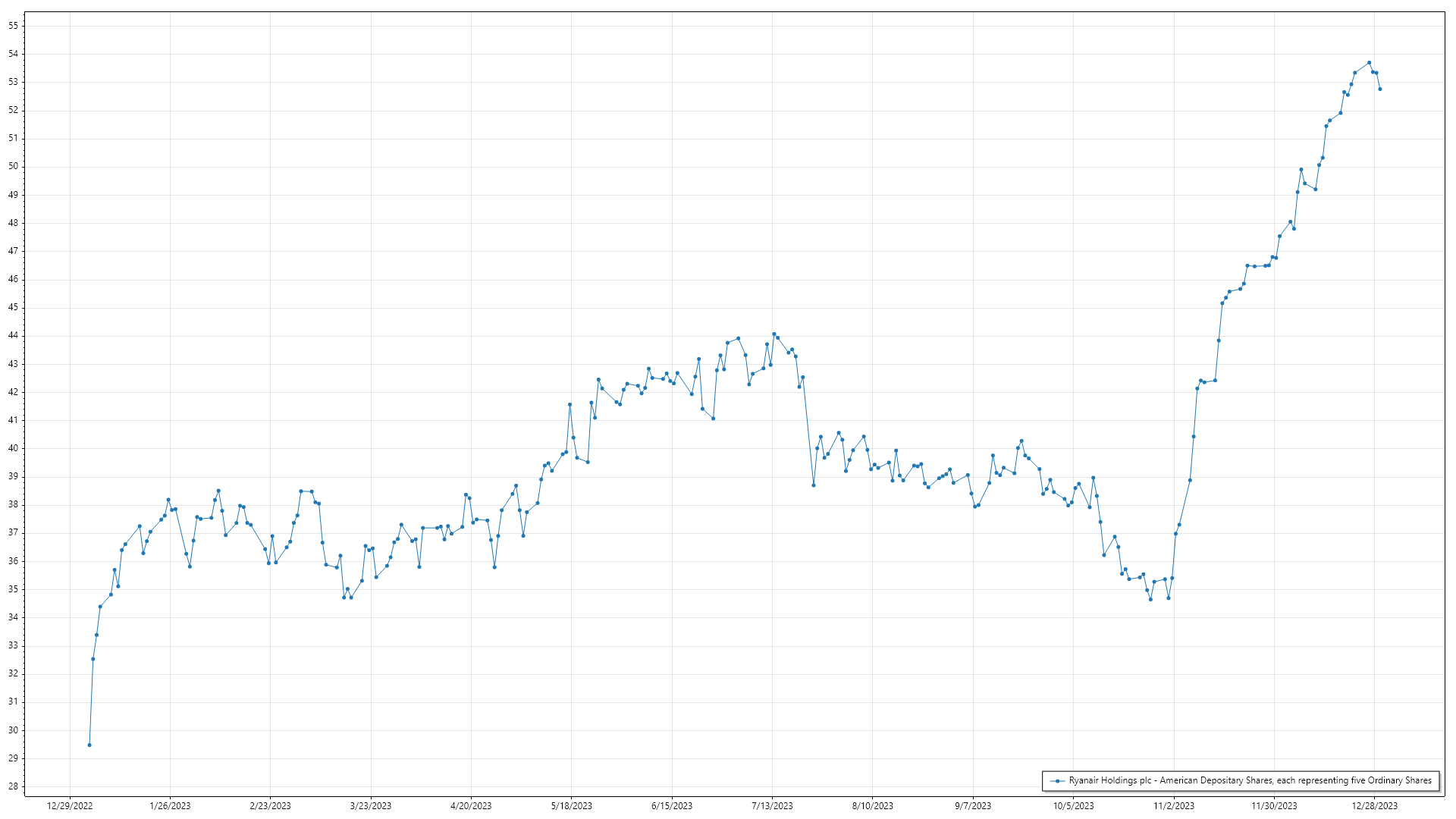Click the legend line marker icon

click(1057, 781)
